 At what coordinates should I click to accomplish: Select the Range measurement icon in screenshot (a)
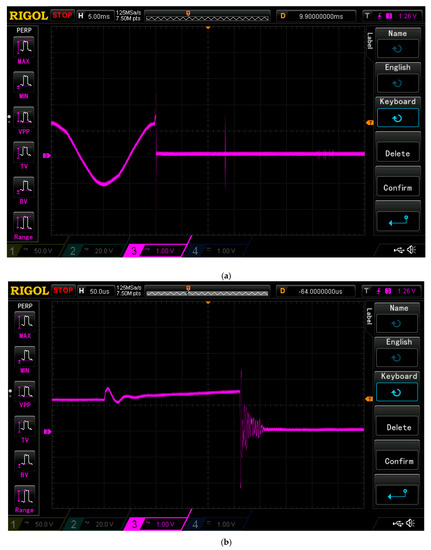coord(24,222)
